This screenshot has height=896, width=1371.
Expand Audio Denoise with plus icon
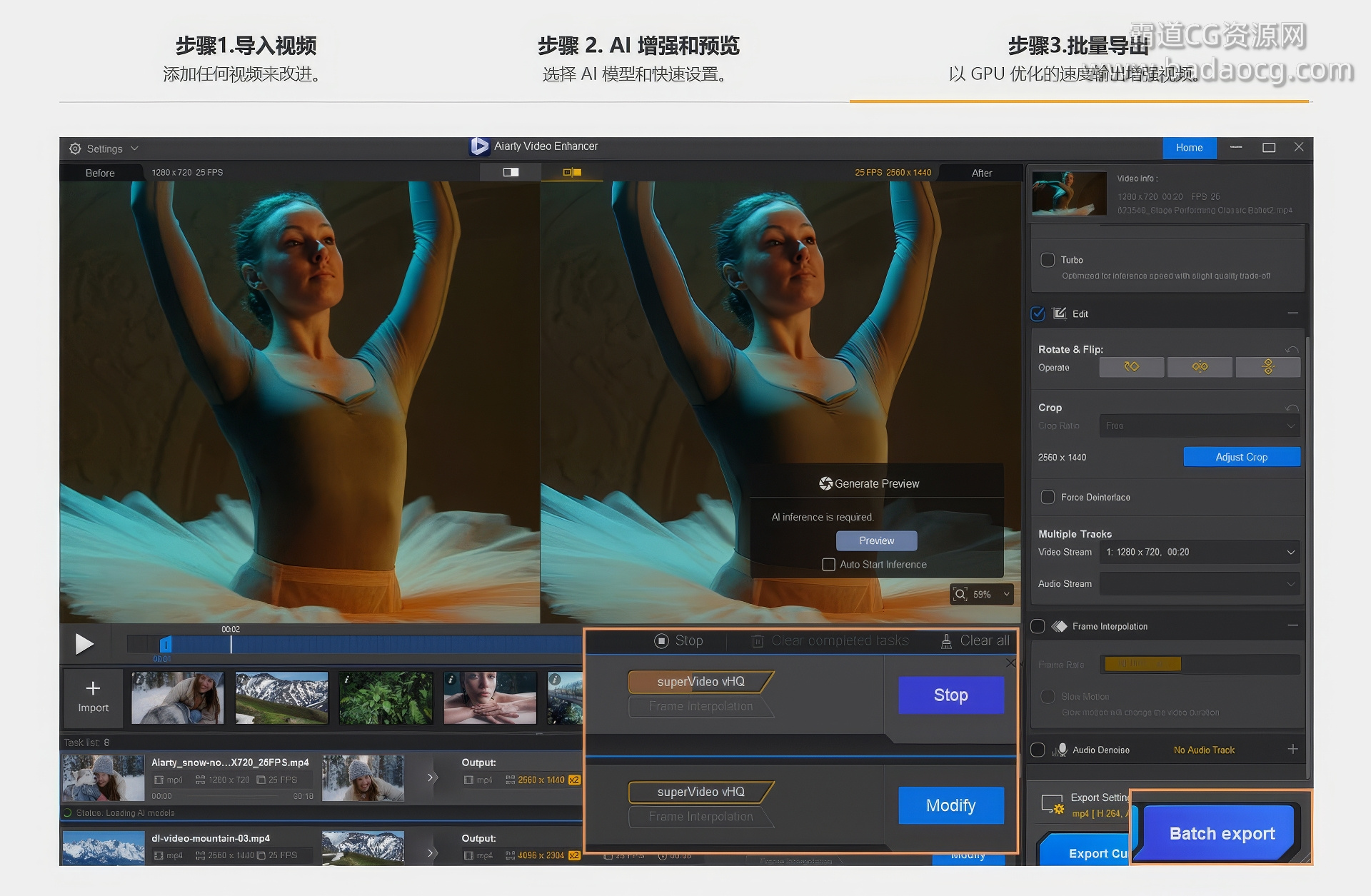[1292, 749]
